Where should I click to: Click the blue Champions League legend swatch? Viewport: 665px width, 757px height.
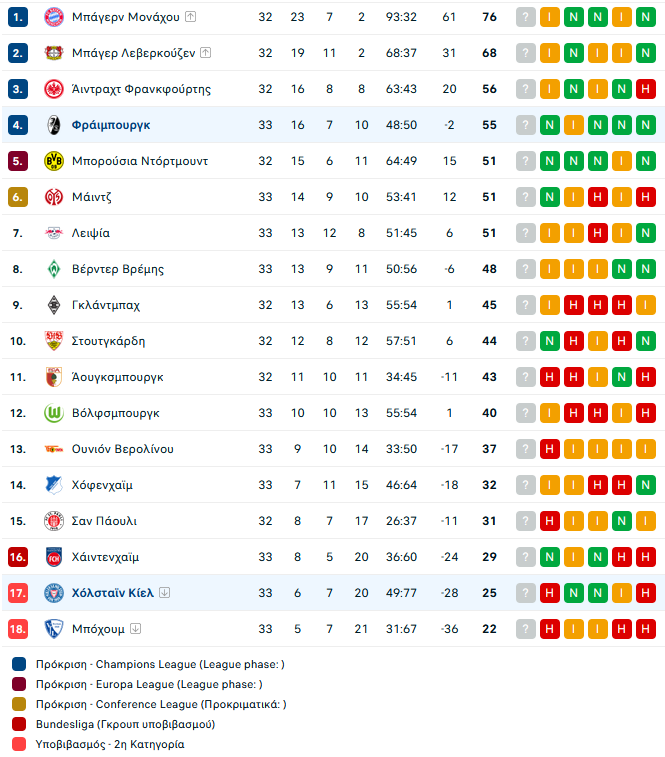tap(20, 664)
